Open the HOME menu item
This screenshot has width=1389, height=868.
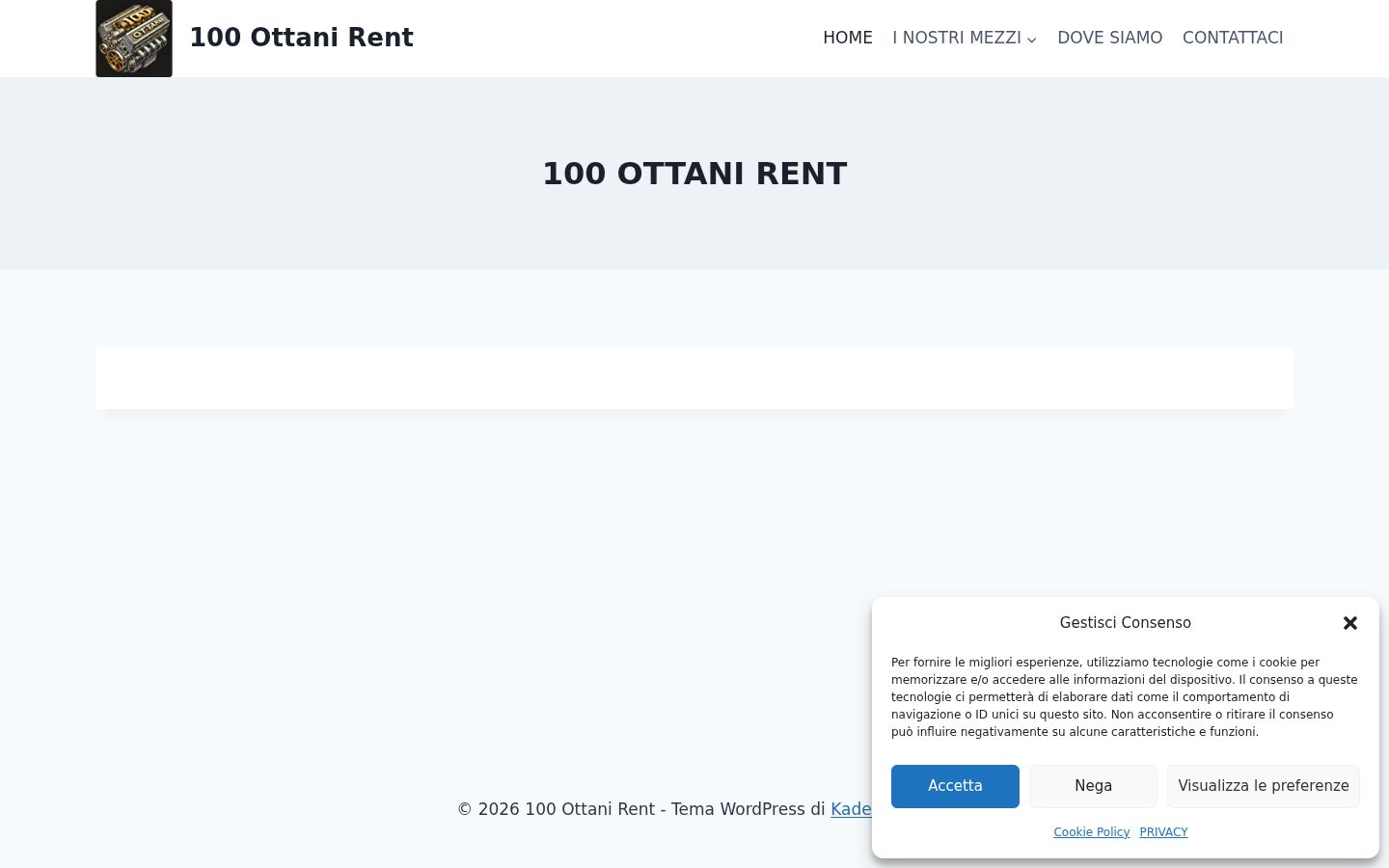coord(847,38)
